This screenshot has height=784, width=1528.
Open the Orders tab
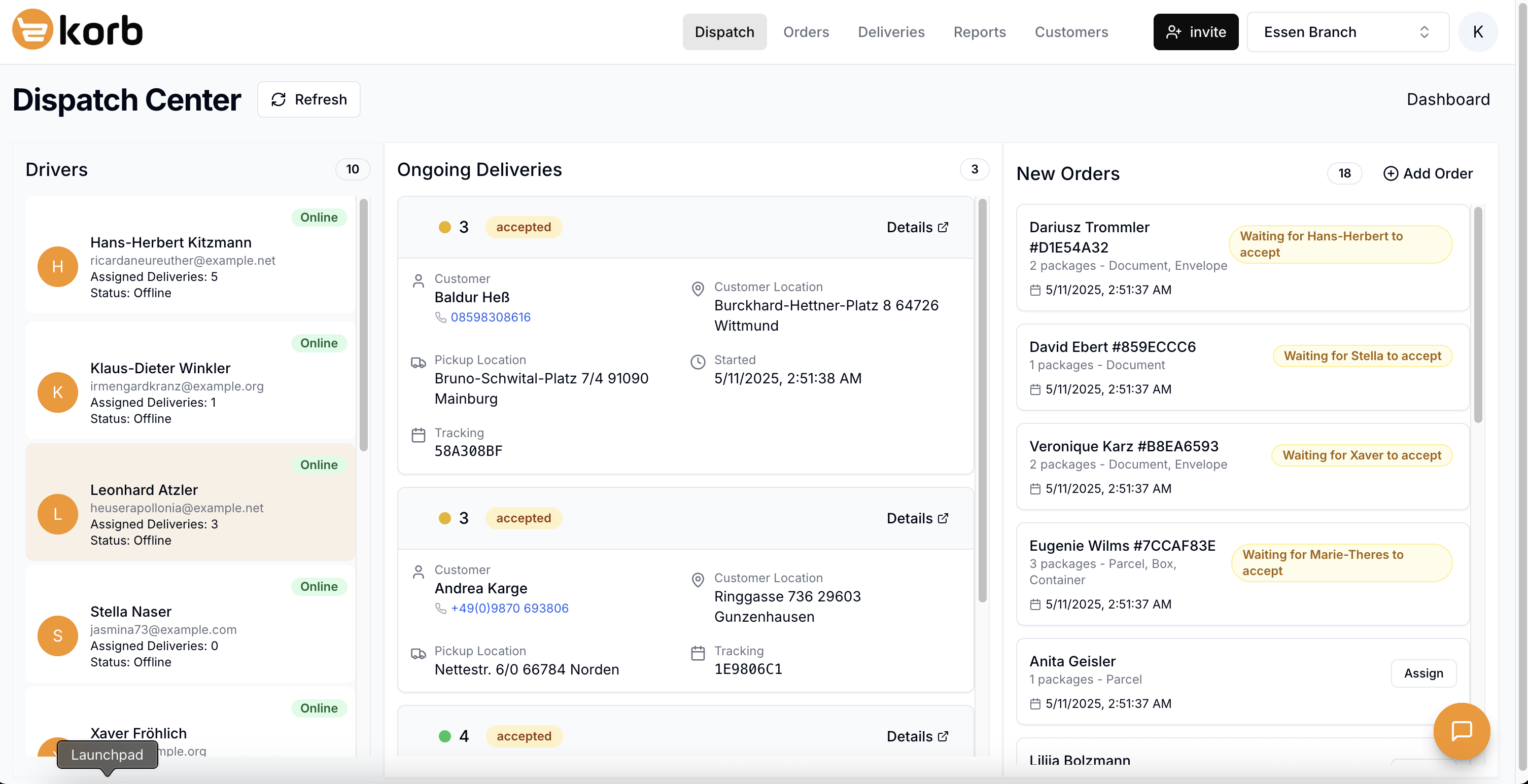(x=806, y=32)
